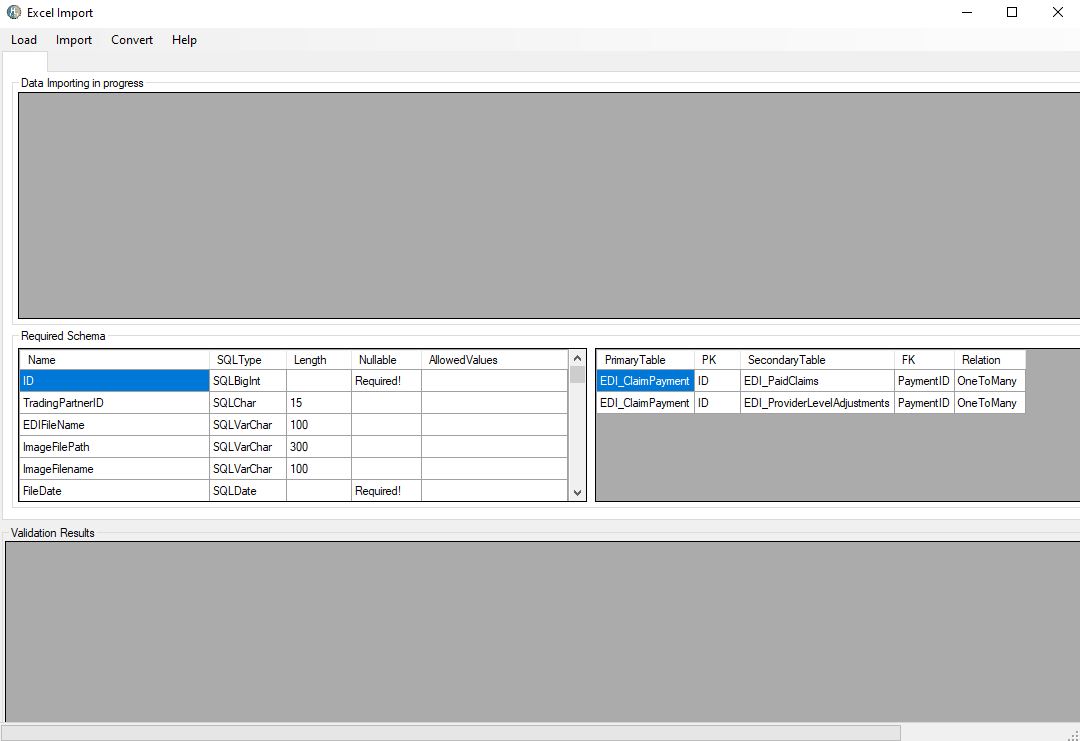
Task: Click the progress bar in the status bar
Action: tap(450, 732)
